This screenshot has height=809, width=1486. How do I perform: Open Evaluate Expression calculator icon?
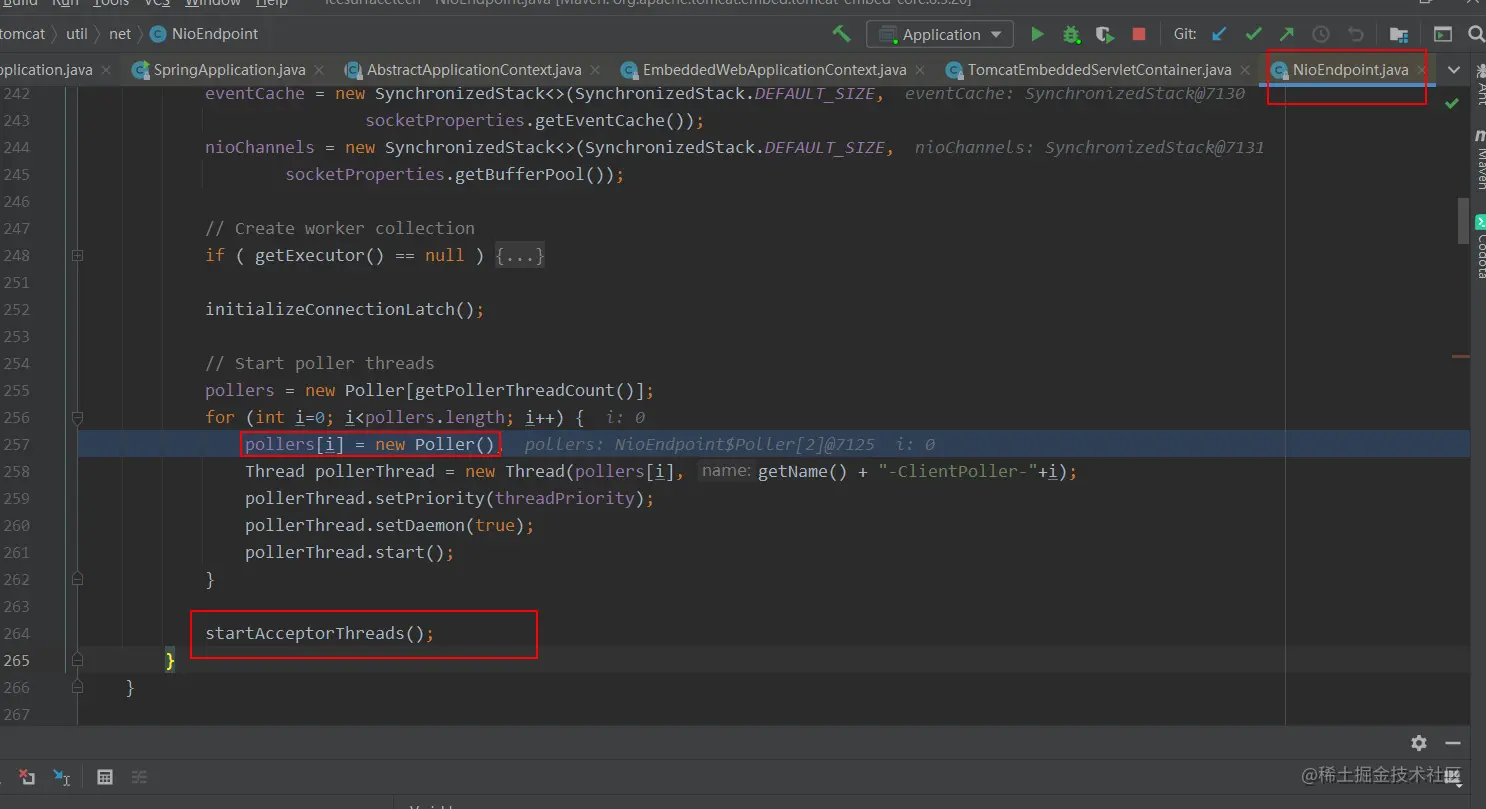[x=105, y=777]
